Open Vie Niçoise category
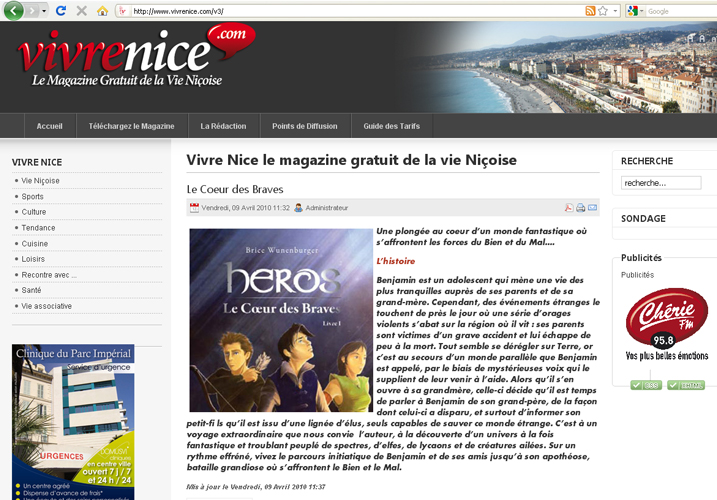Viewport: 717px width, 500px height. click(40, 181)
